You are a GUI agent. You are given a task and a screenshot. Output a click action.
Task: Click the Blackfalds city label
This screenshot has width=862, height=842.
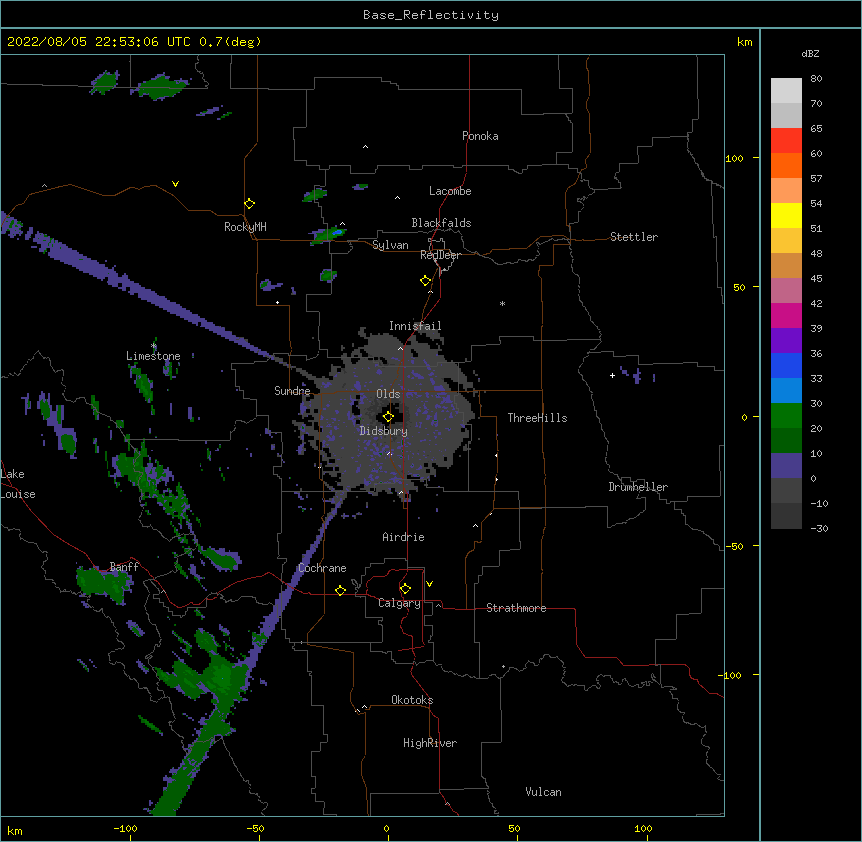(441, 223)
